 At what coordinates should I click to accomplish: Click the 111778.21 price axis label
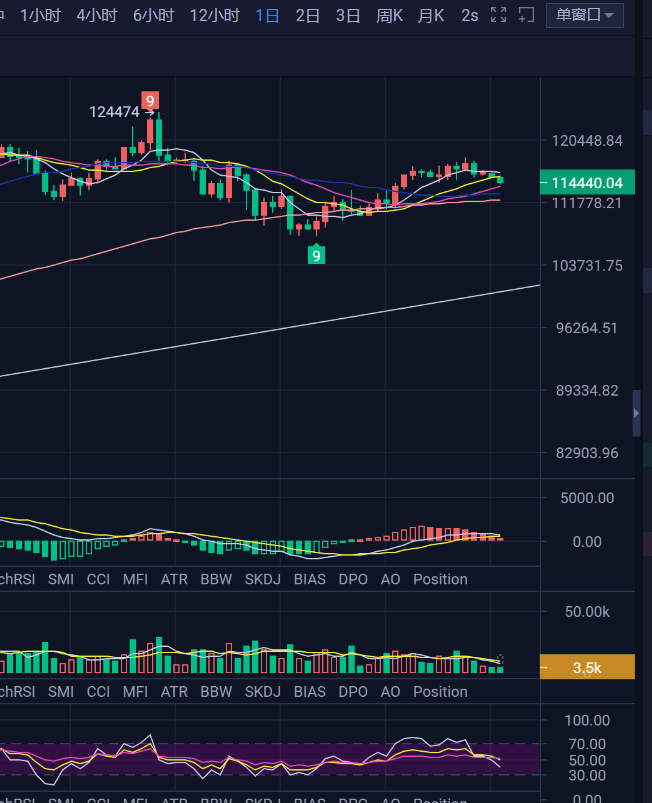(x=587, y=203)
